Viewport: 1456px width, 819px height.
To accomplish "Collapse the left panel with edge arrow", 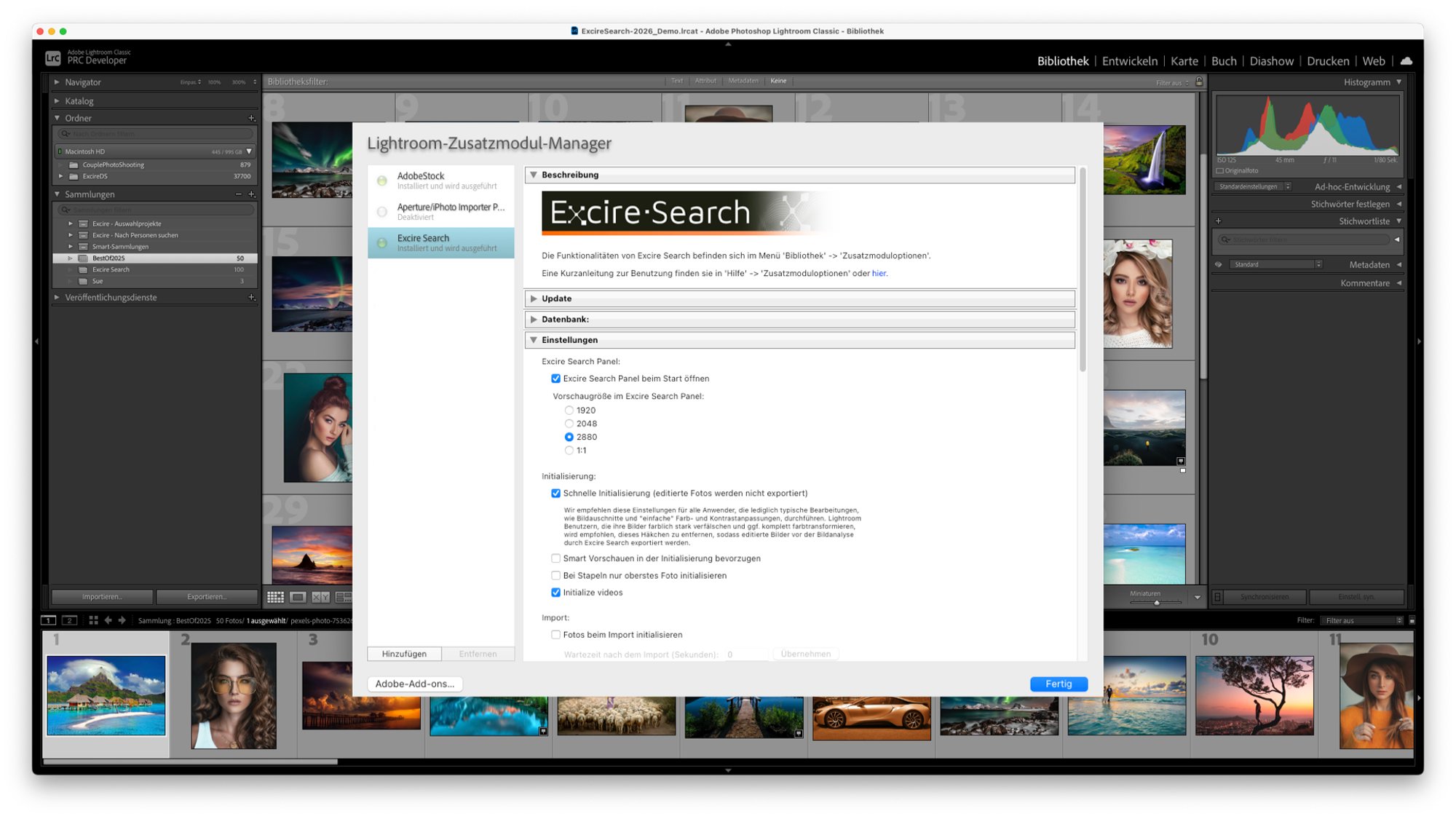I will pos(36,341).
